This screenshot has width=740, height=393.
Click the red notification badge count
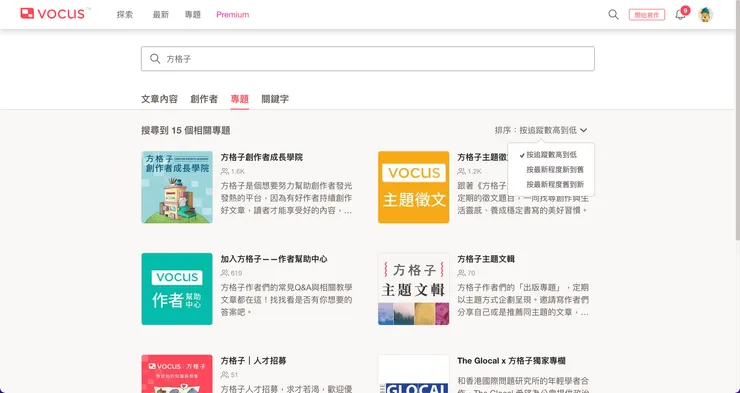(x=685, y=10)
